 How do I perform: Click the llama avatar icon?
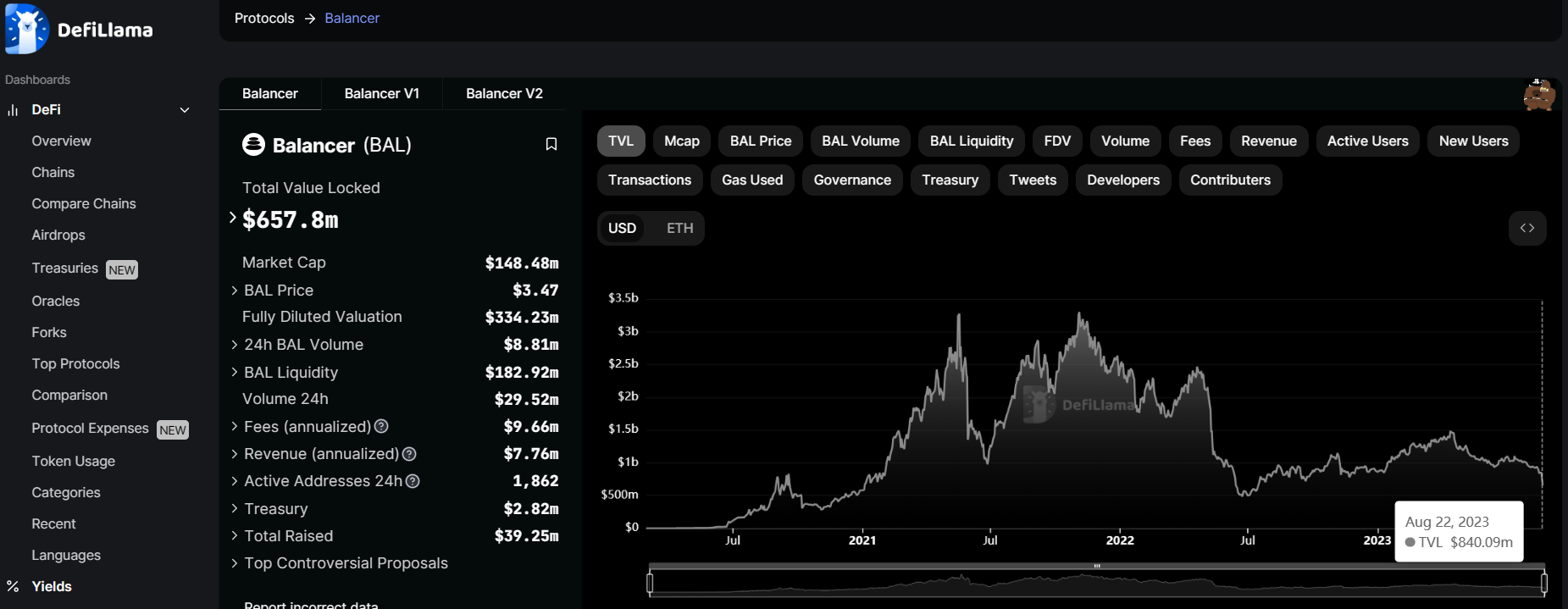[1538, 95]
